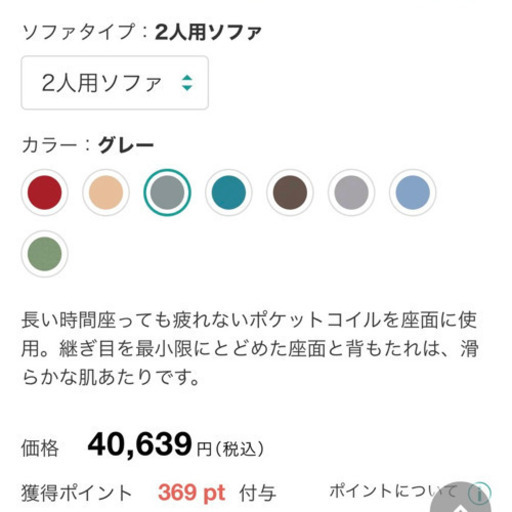Click the 獲得ポイント label
The image size is (512, 512).
pos(77,493)
